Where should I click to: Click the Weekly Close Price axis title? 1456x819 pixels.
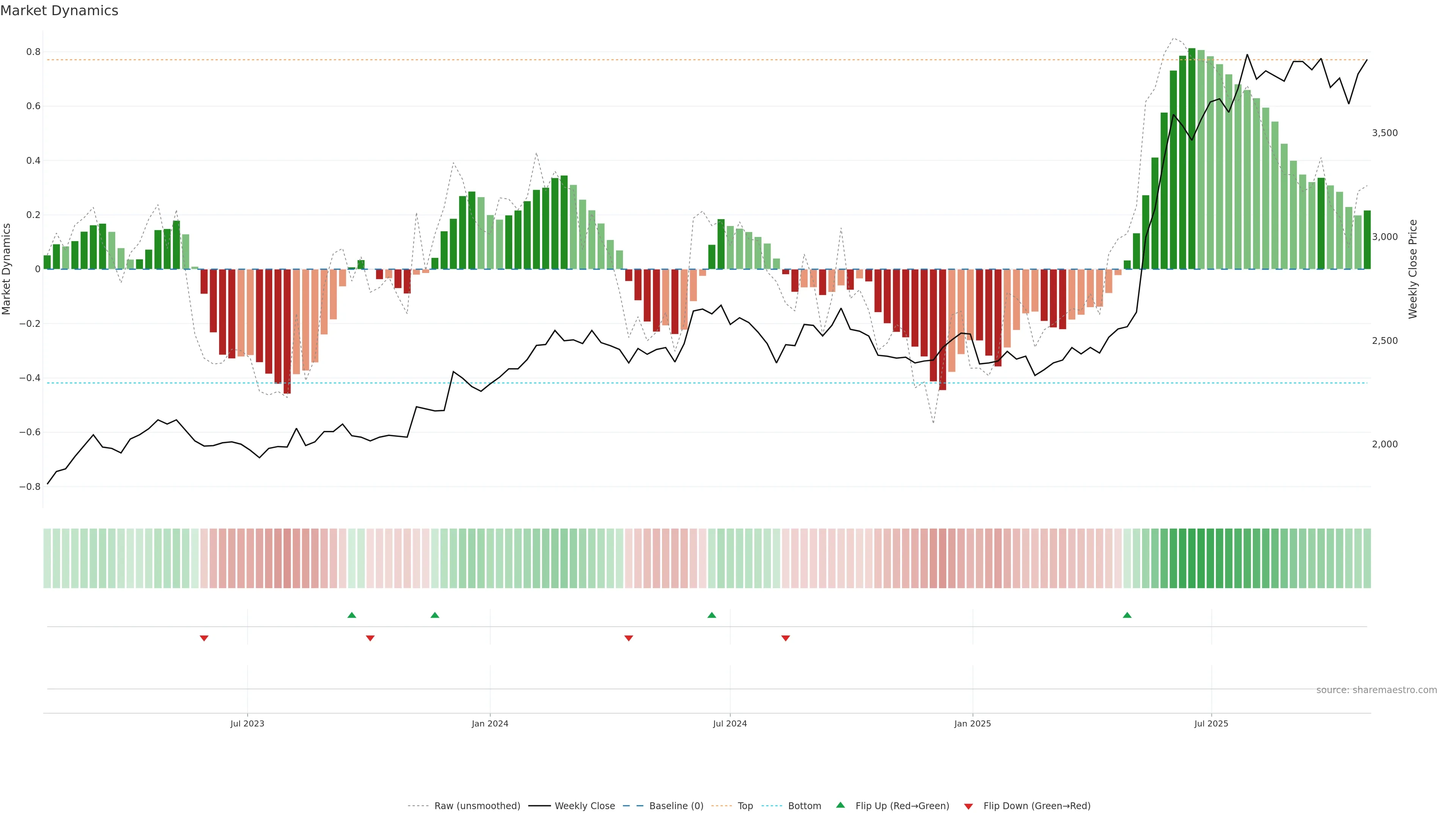1412,269
